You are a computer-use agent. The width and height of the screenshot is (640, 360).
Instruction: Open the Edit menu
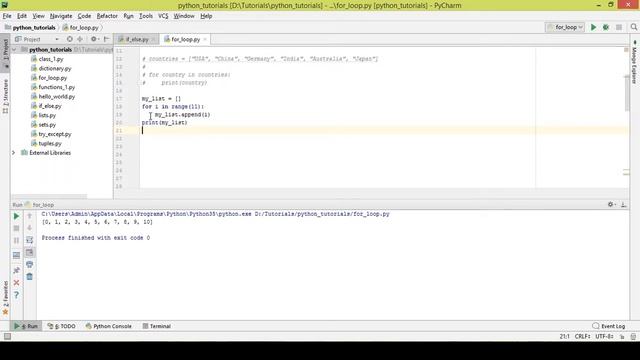[22, 16]
